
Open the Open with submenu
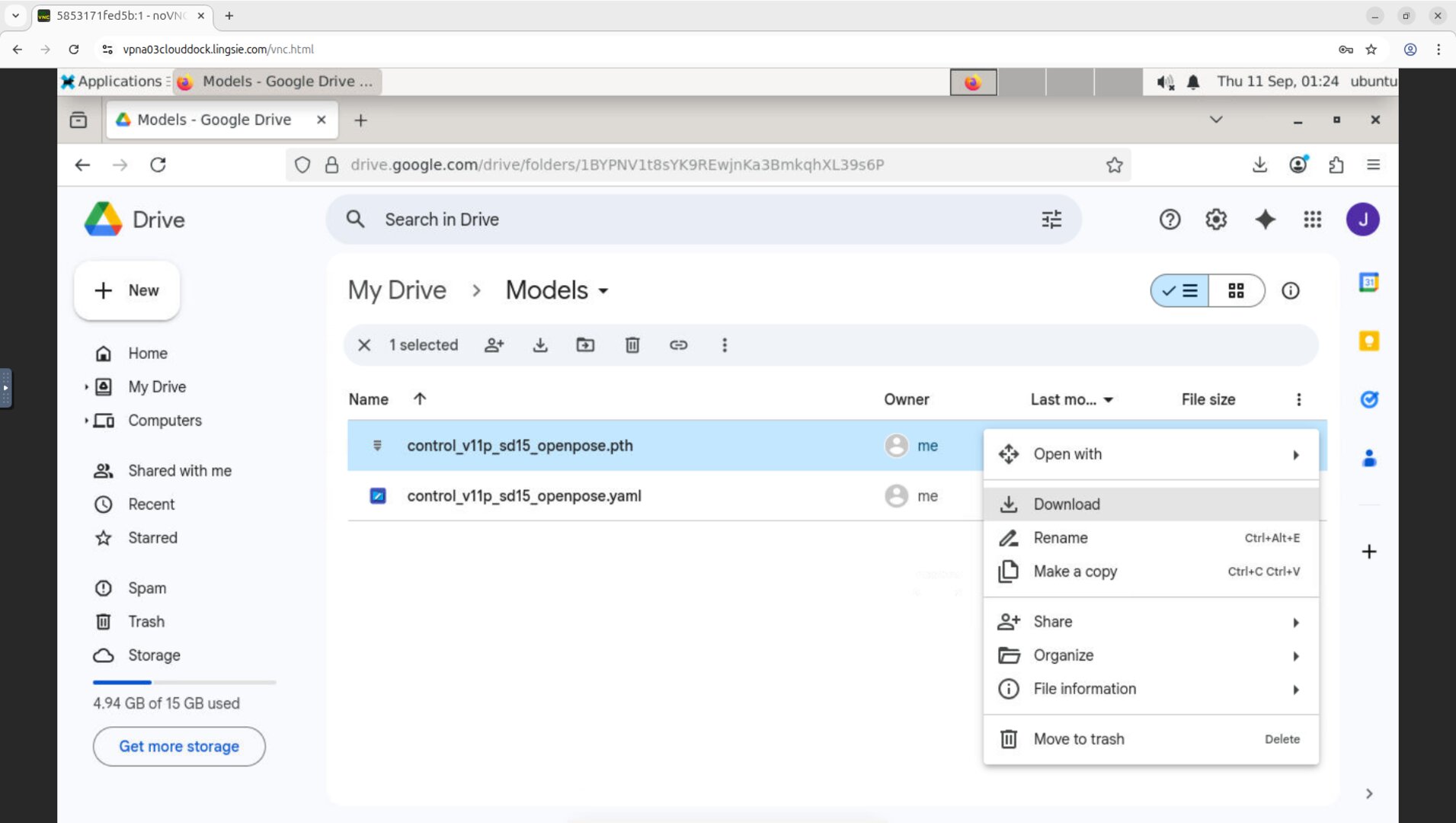tap(1067, 453)
